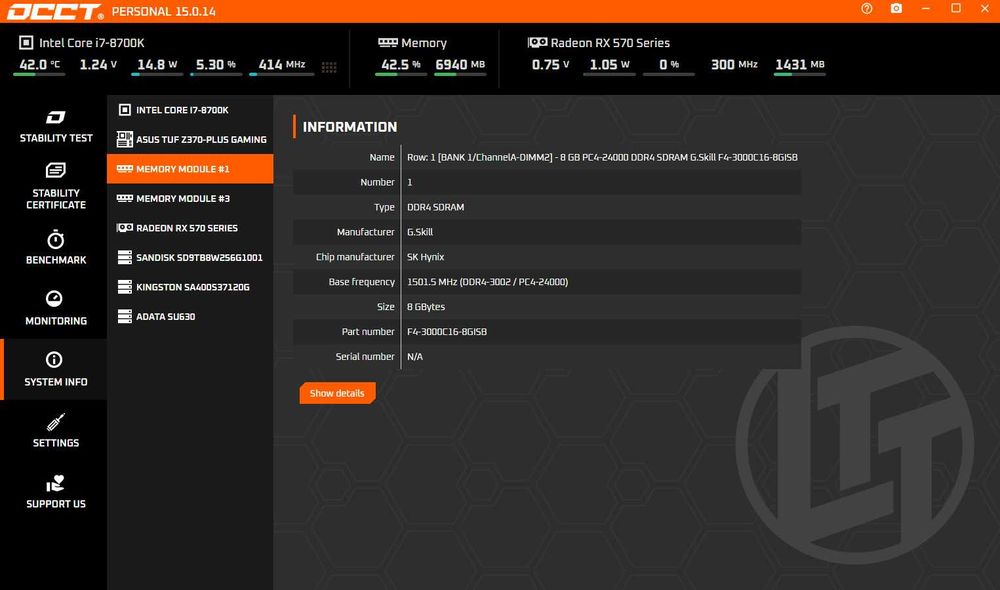This screenshot has height=590, width=1000.
Task: Click the CPU usage 5.30 % reading
Action: point(216,64)
